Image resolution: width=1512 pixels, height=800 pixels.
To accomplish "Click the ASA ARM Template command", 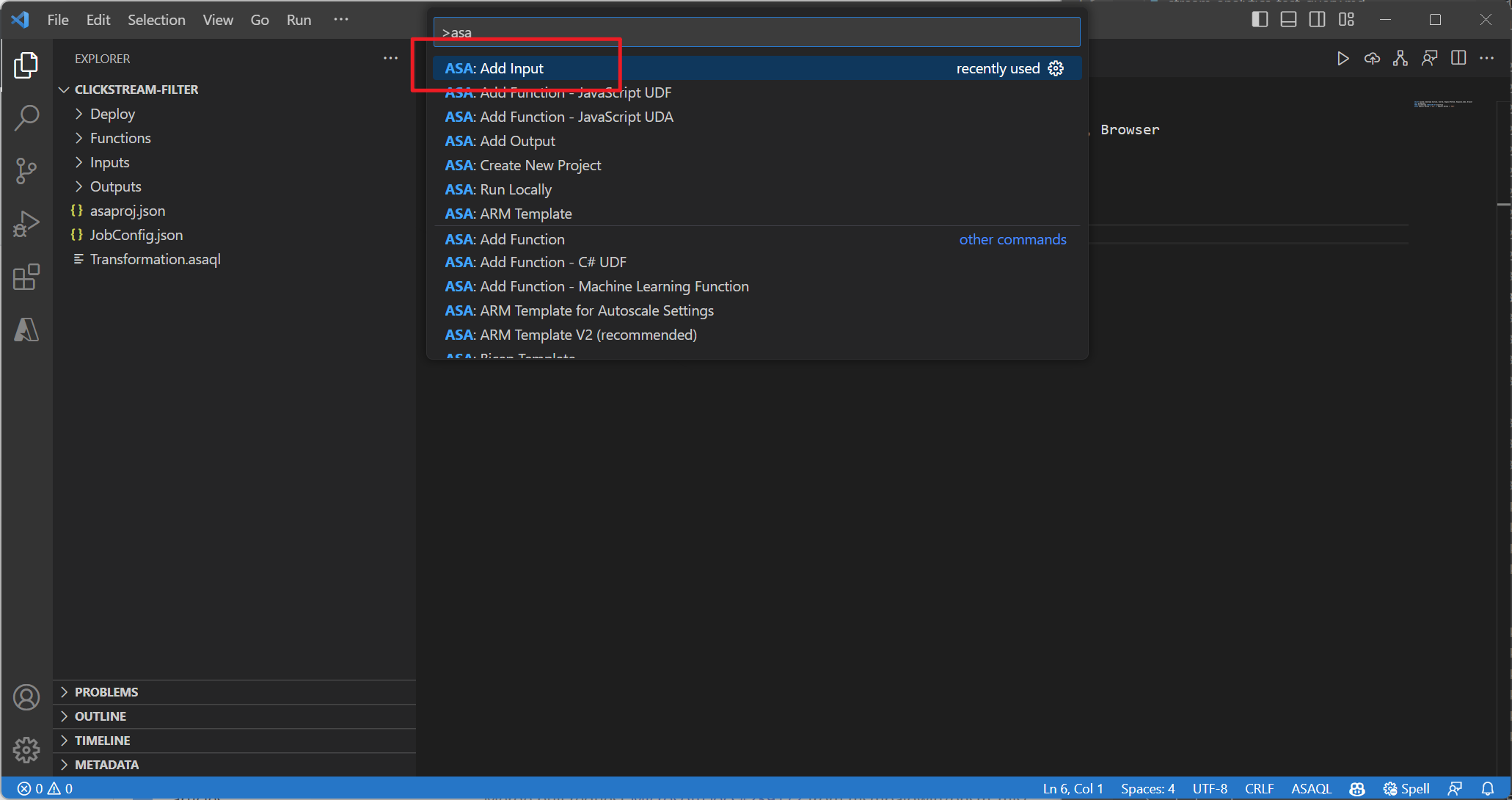I will (508, 213).
